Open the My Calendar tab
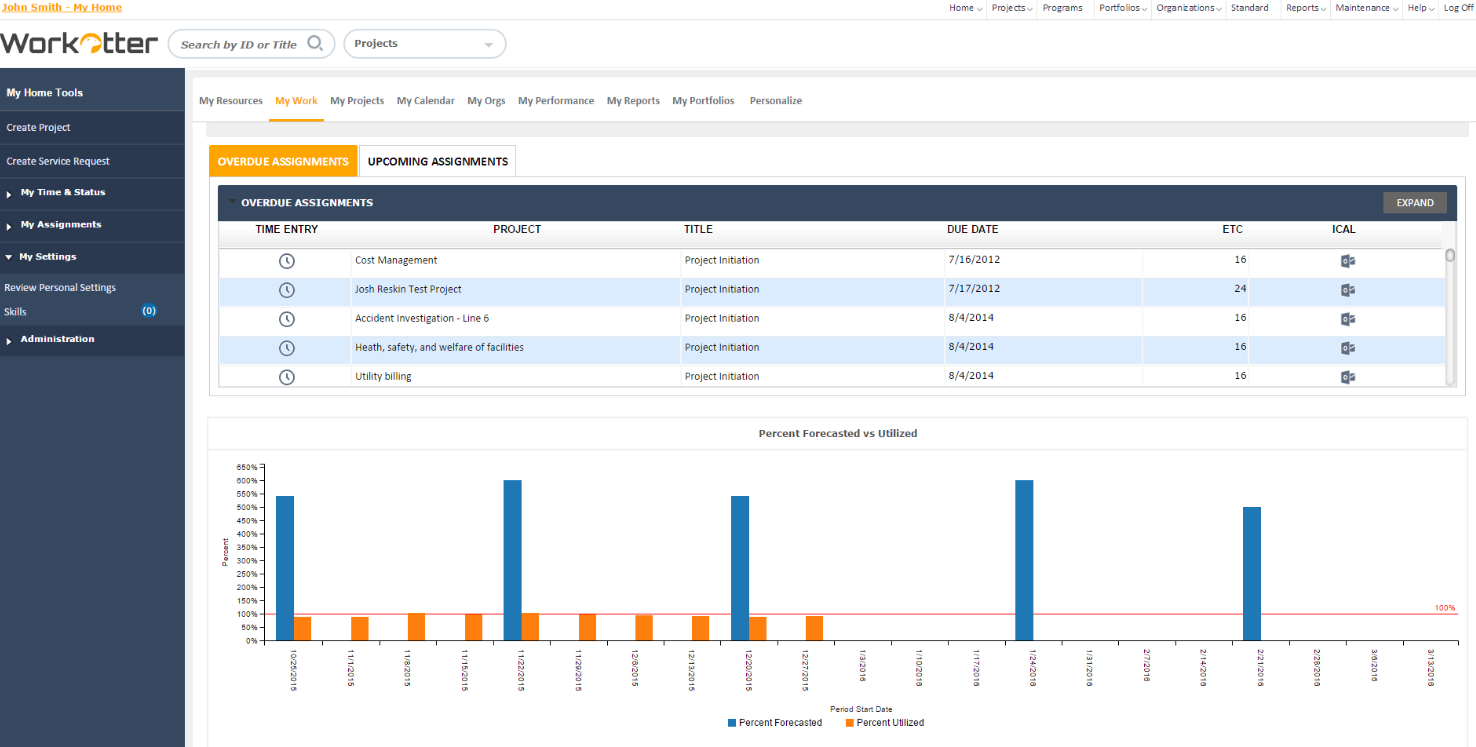 click(x=425, y=101)
